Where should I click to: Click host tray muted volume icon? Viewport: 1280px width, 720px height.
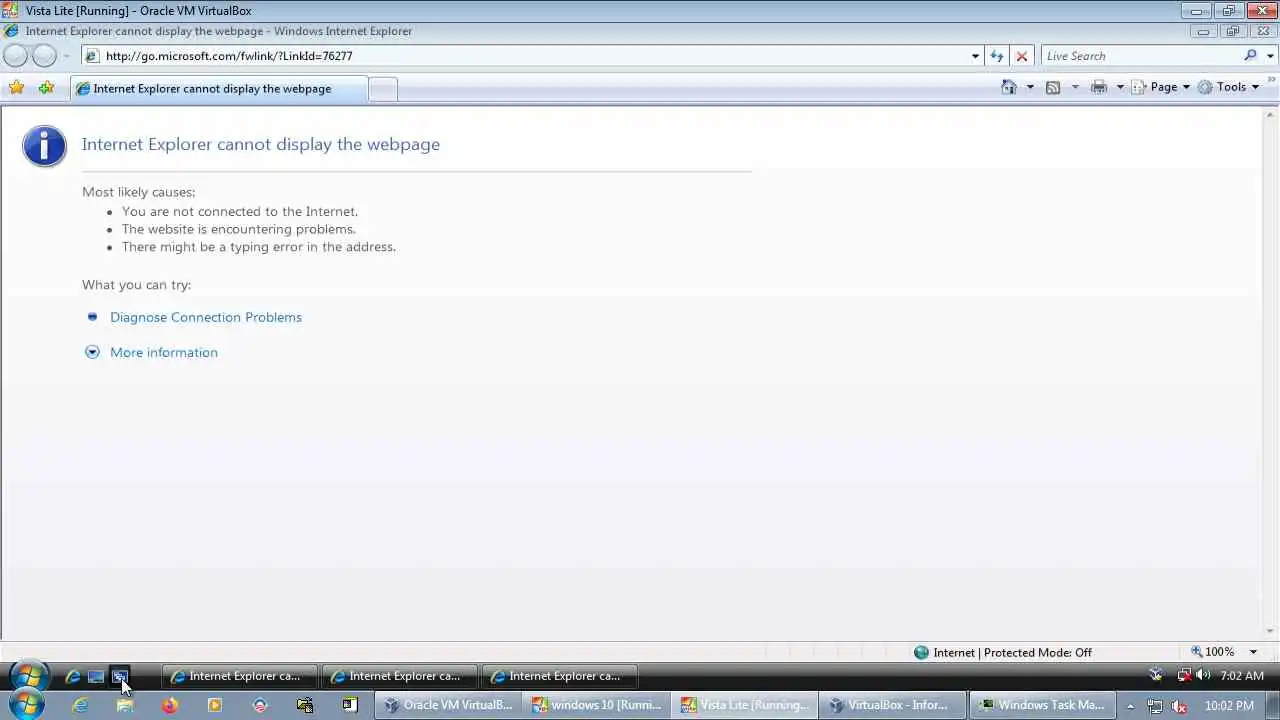point(1179,706)
